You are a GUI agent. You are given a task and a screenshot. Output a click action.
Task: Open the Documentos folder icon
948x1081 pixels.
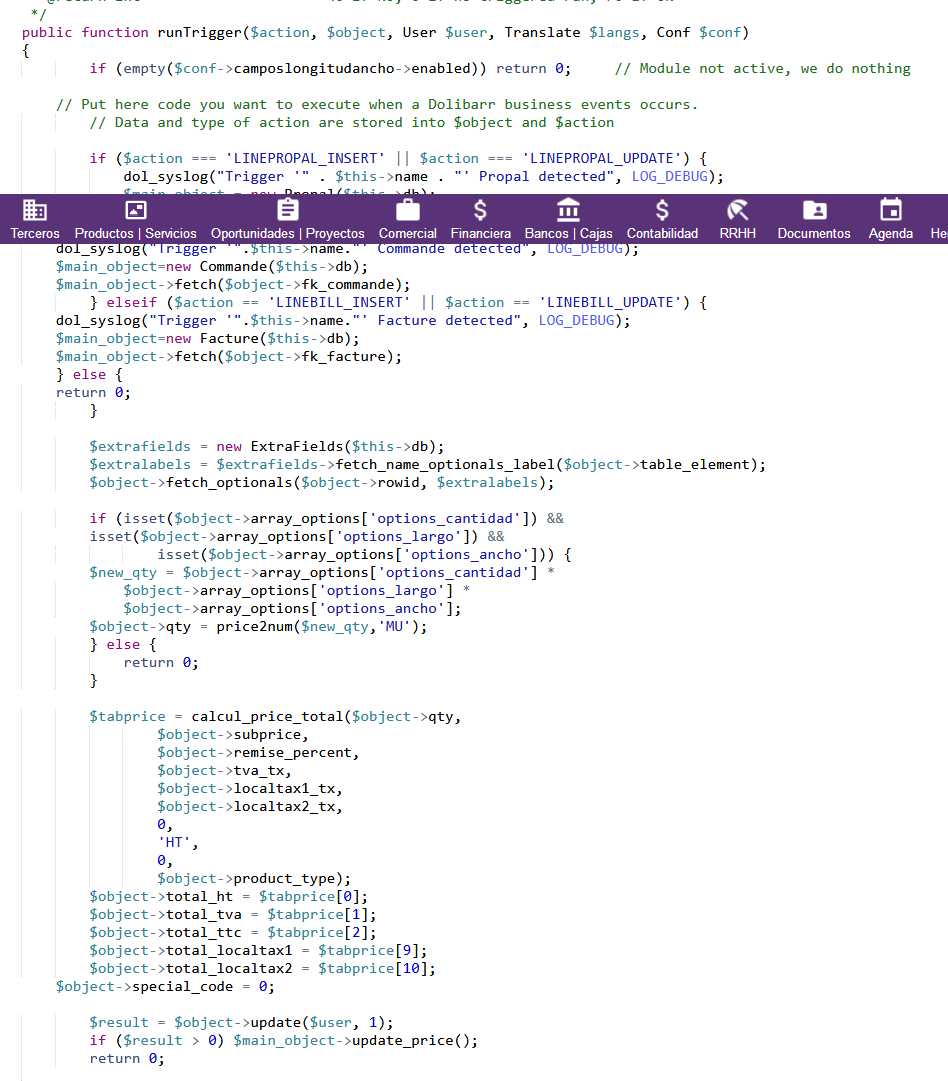[814, 210]
